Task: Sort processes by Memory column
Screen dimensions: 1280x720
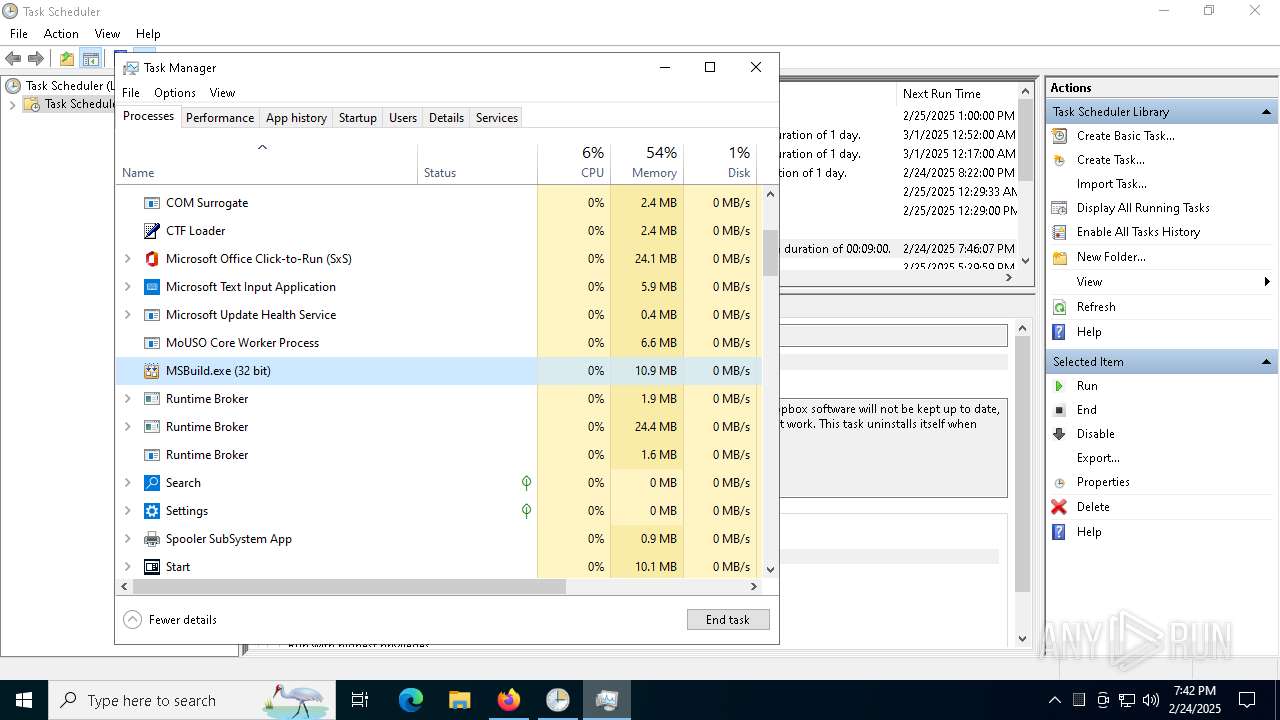Action: point(647,163)
